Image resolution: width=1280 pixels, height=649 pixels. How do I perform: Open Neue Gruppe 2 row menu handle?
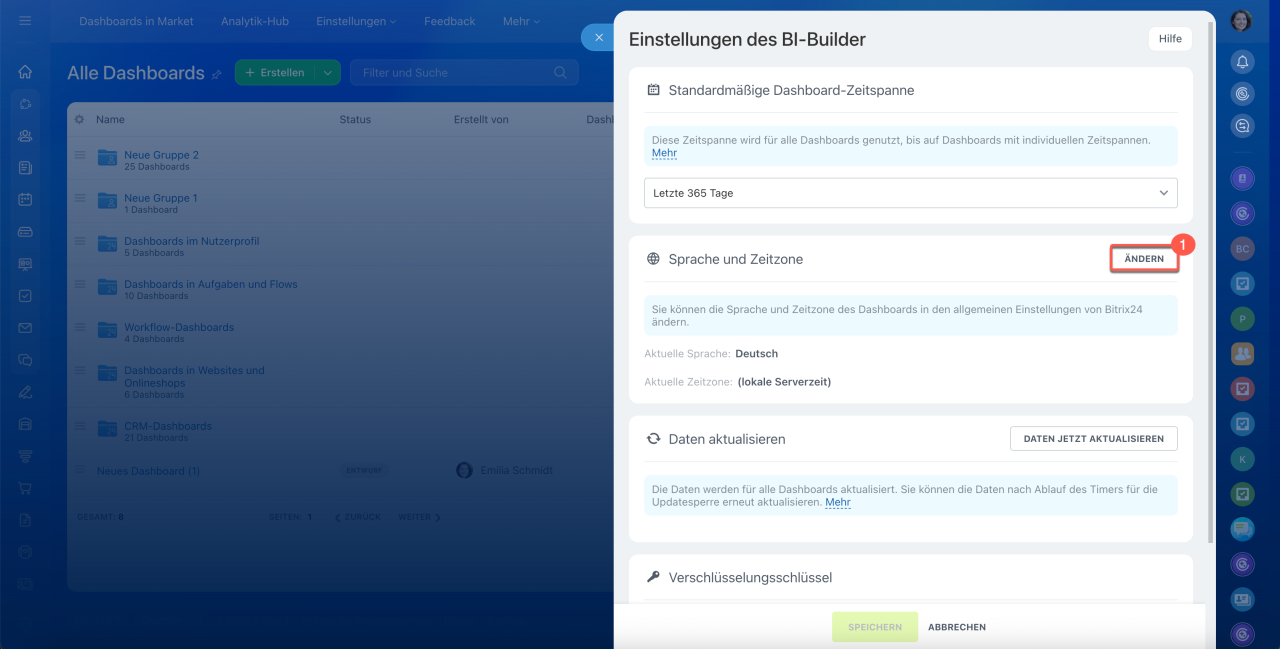80,155
